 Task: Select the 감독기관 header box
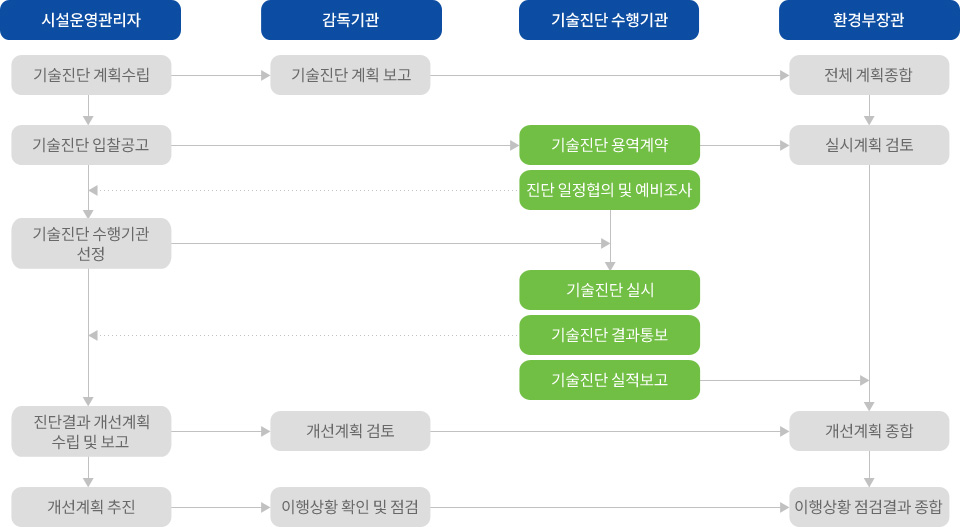(x=351, y=20)
